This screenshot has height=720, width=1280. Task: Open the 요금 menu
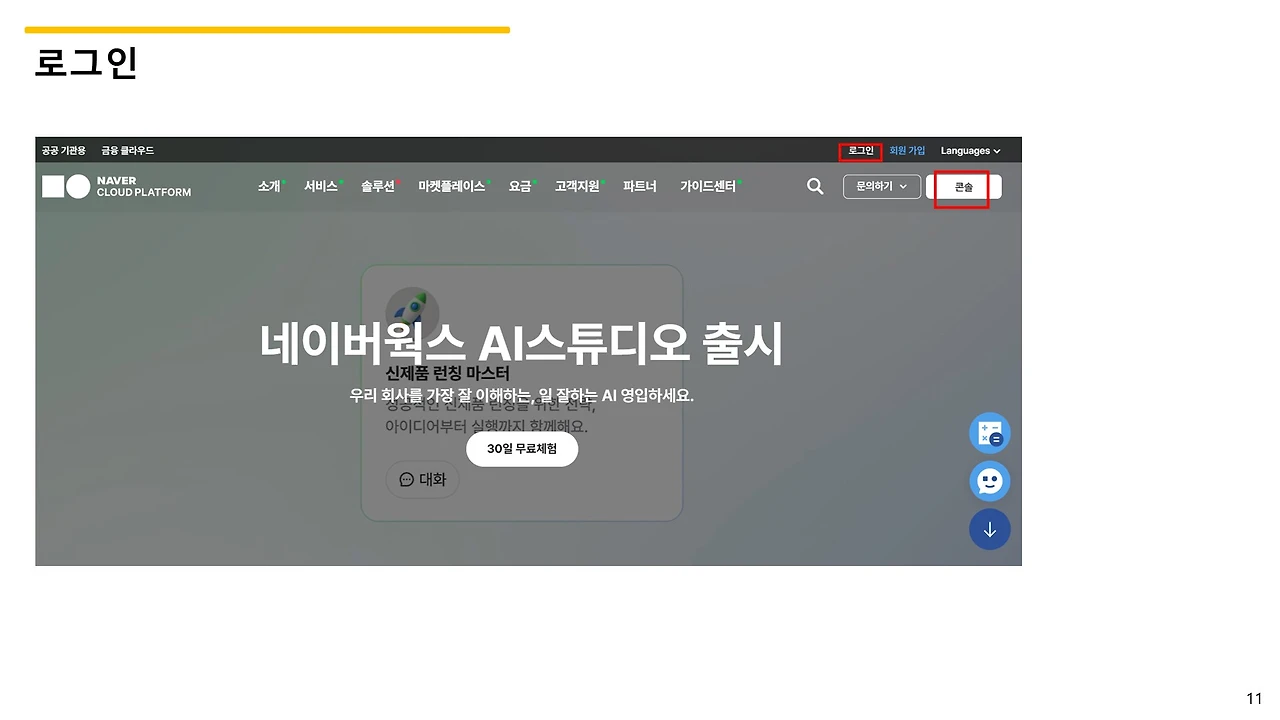(x=518, y=186)
